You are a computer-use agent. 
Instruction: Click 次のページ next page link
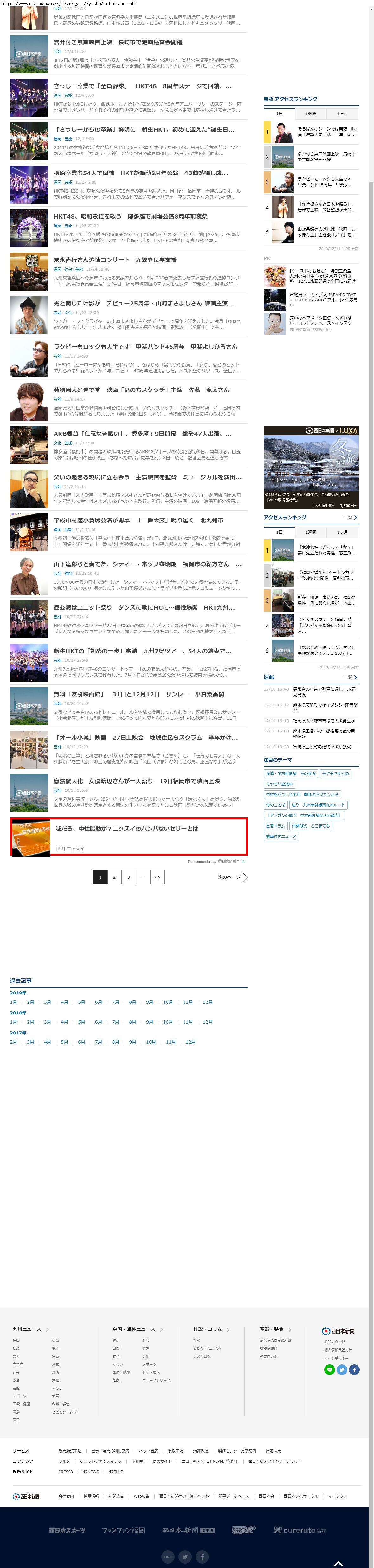click(232, 877)
